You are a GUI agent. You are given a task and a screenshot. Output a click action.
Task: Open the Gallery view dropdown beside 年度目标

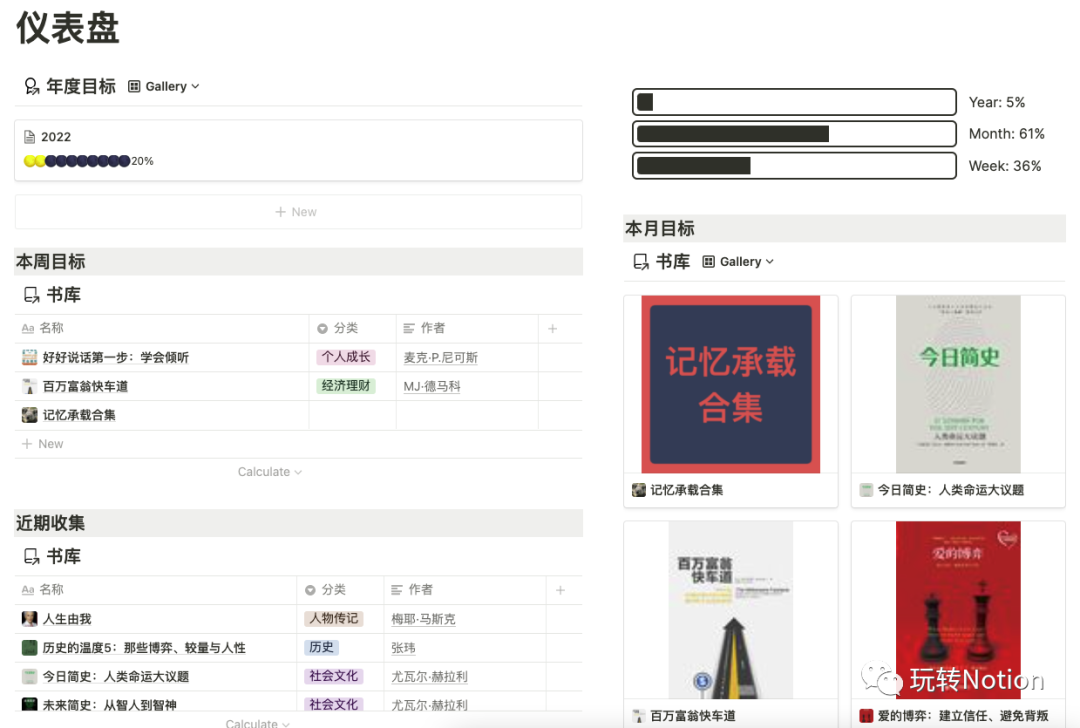[164, 87]
